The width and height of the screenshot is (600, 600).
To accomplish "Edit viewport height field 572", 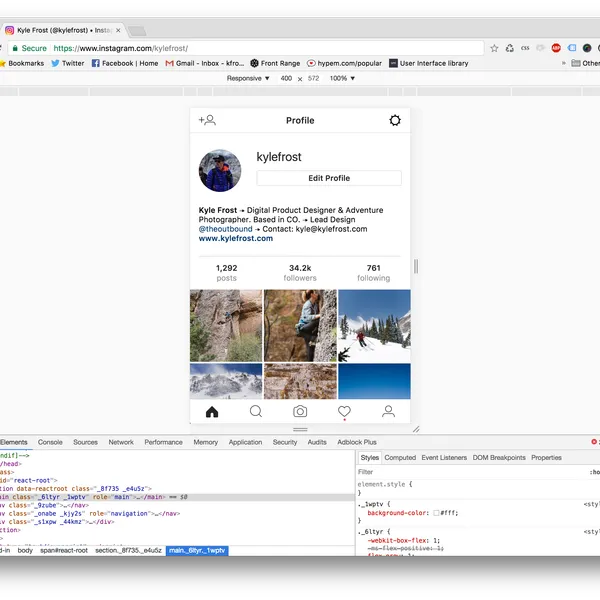I will tap(313, 78).
